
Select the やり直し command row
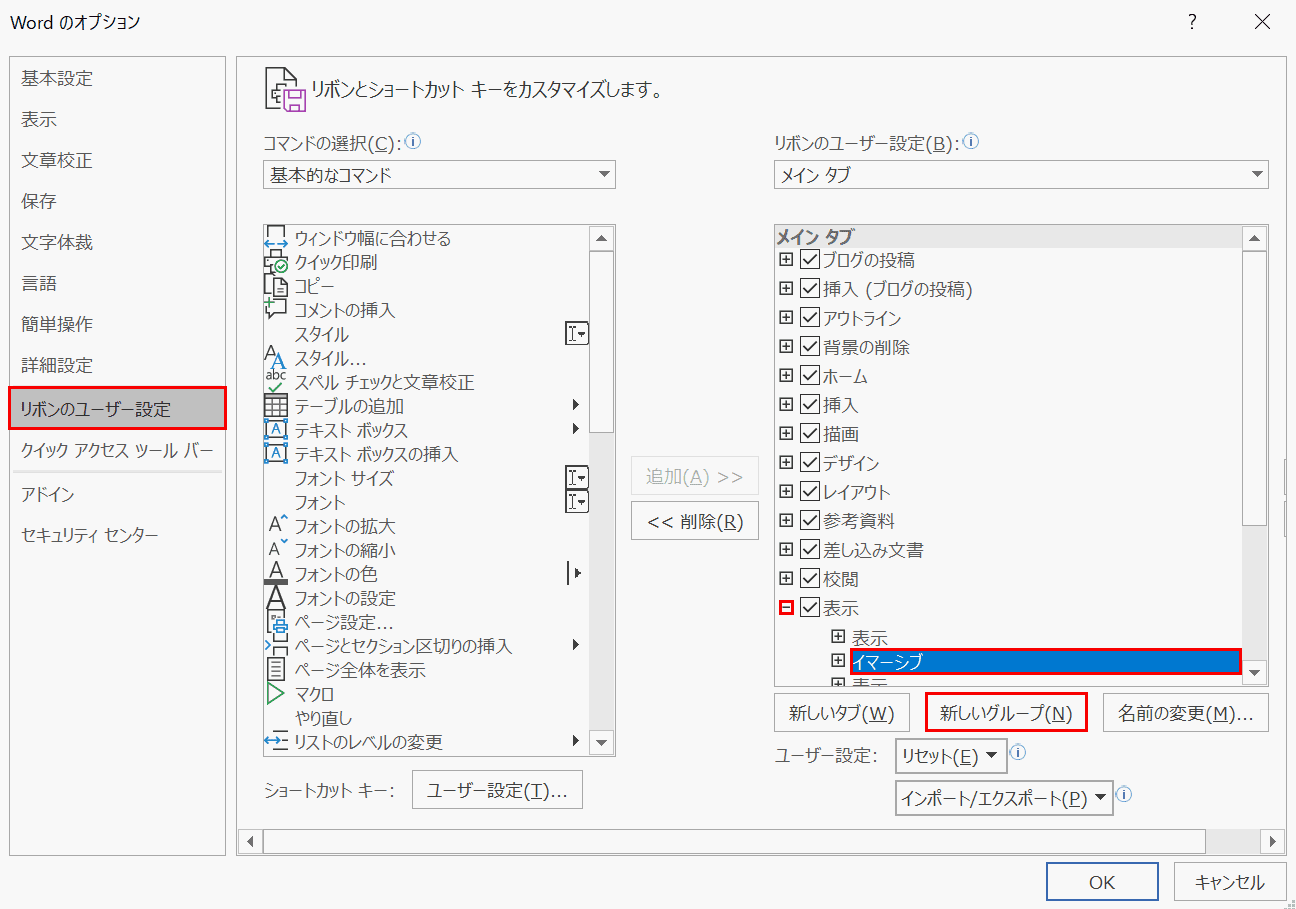426,718
